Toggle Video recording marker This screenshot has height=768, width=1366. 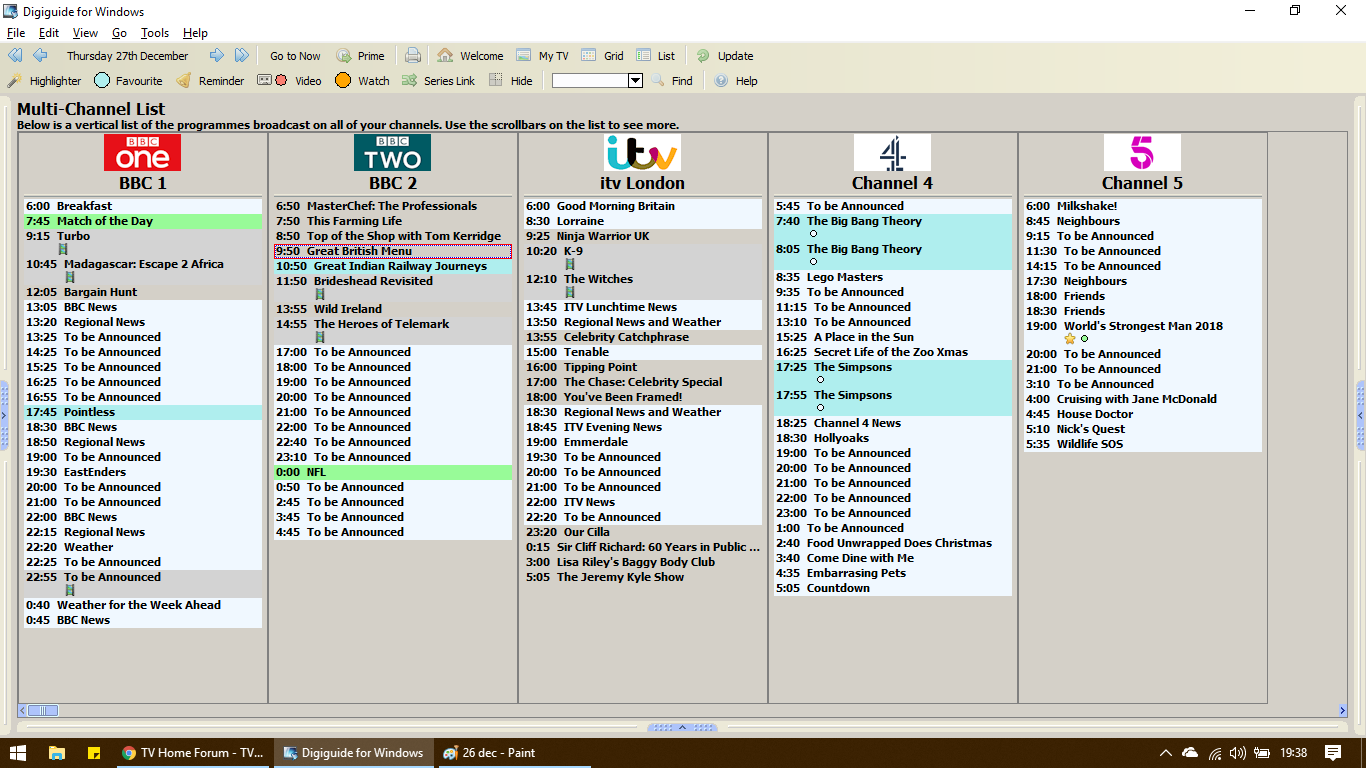pos(290,81)
